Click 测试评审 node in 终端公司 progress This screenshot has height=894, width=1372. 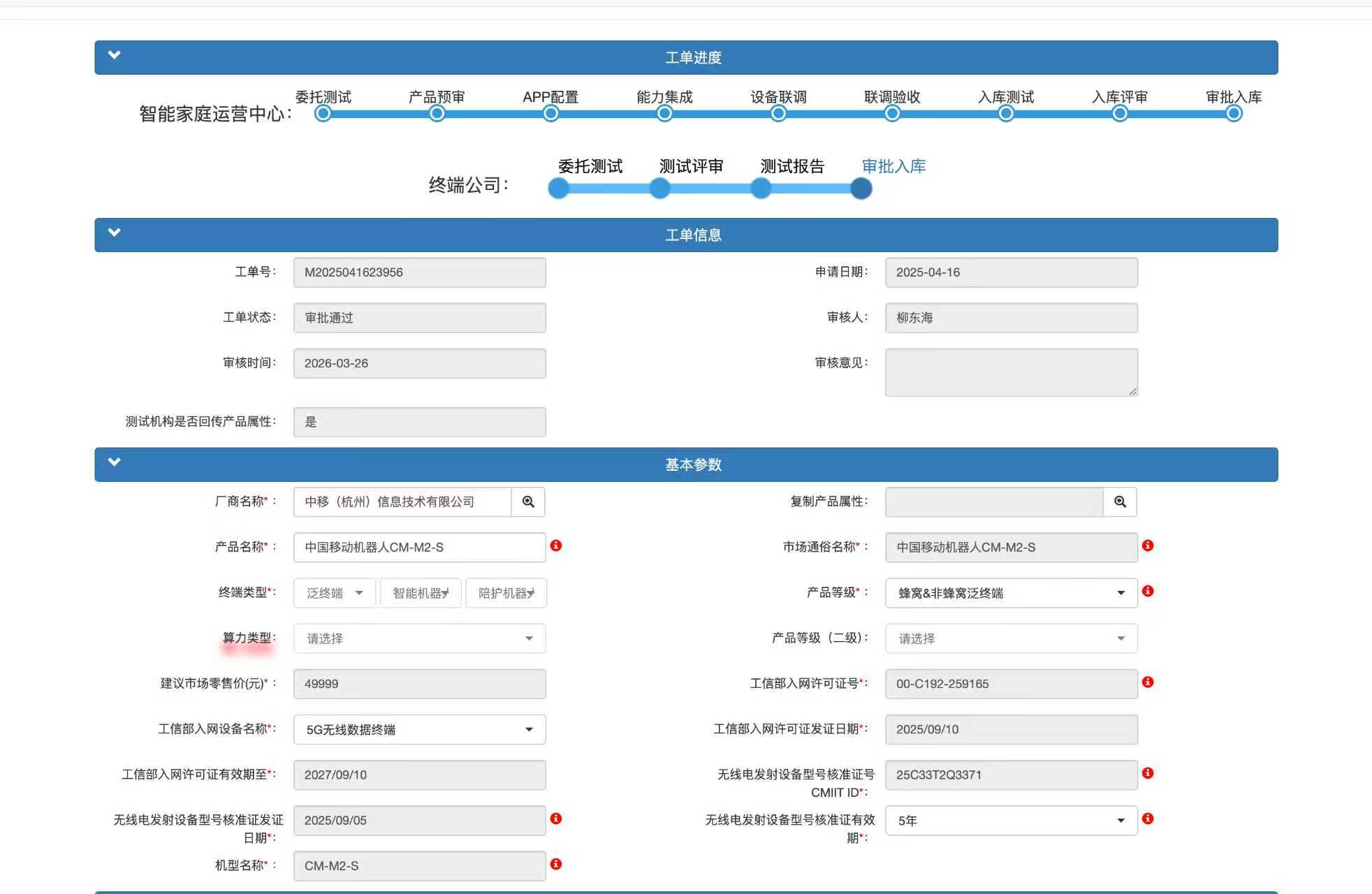pos(659,188)
